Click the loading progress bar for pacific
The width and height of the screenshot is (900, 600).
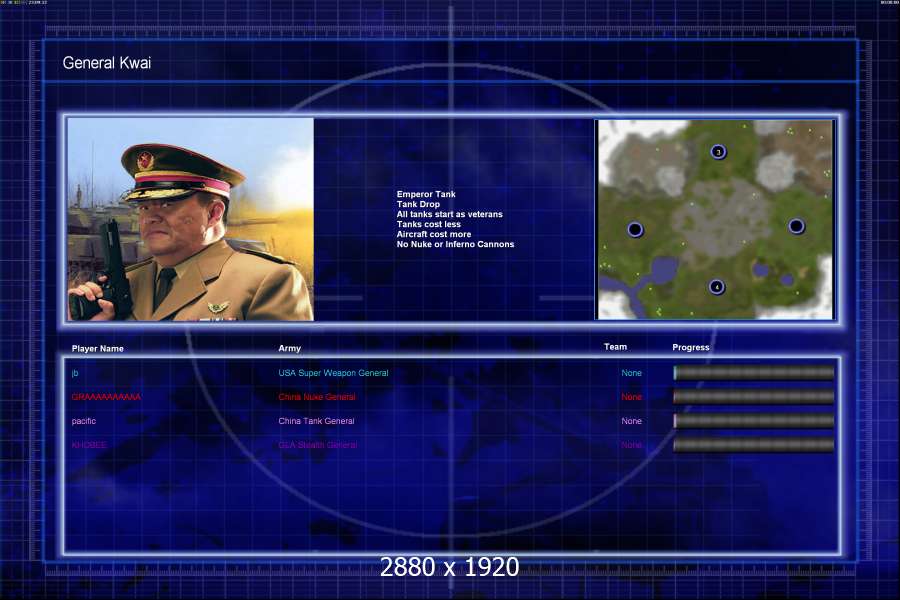pyautogui.click(x=754, y=421)
